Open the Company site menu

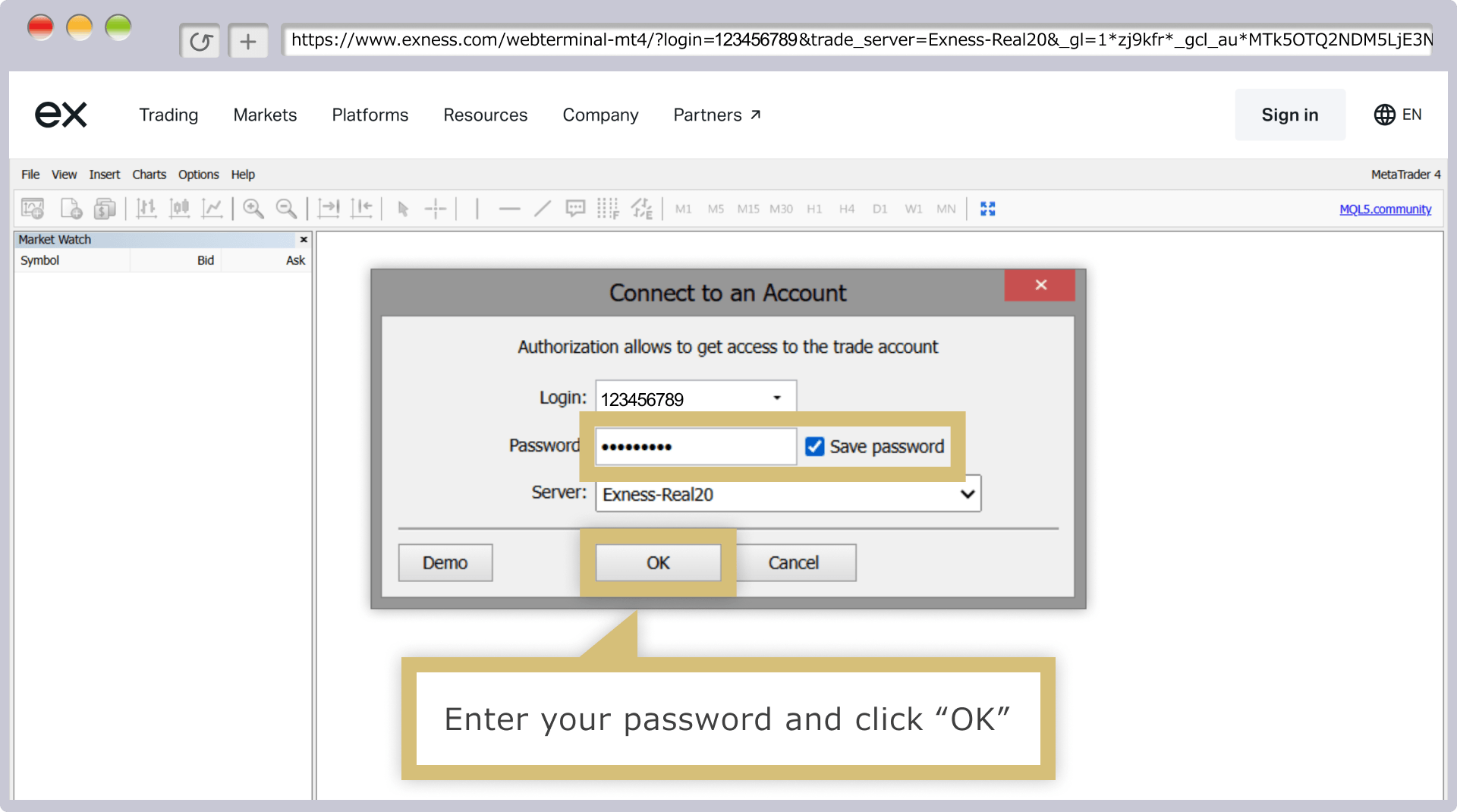(600, 115)
